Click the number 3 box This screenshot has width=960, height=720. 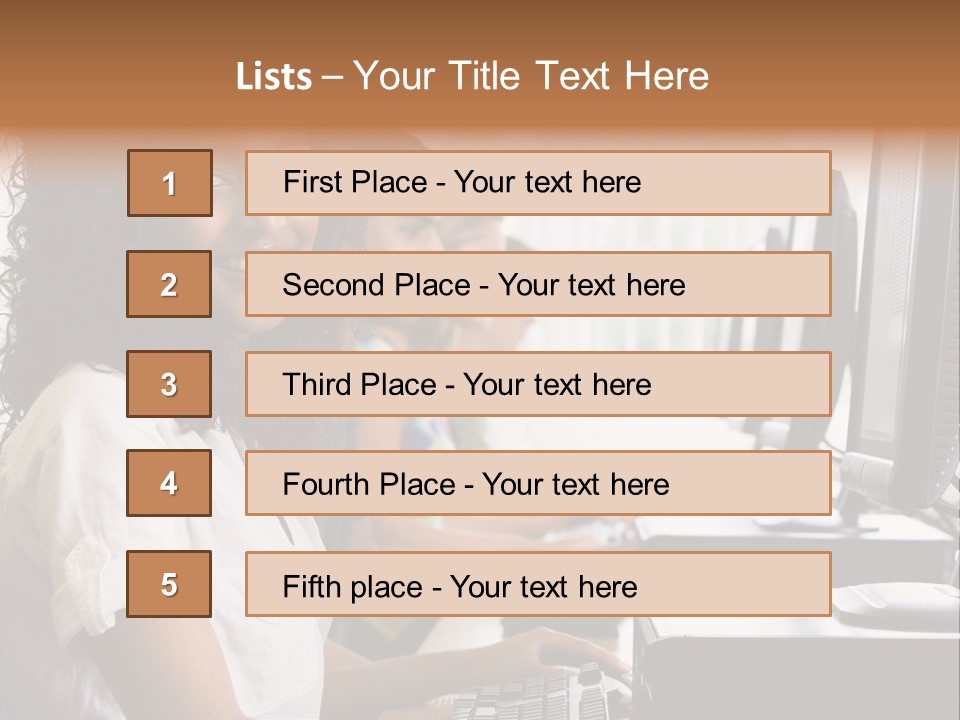pos(169,384)
